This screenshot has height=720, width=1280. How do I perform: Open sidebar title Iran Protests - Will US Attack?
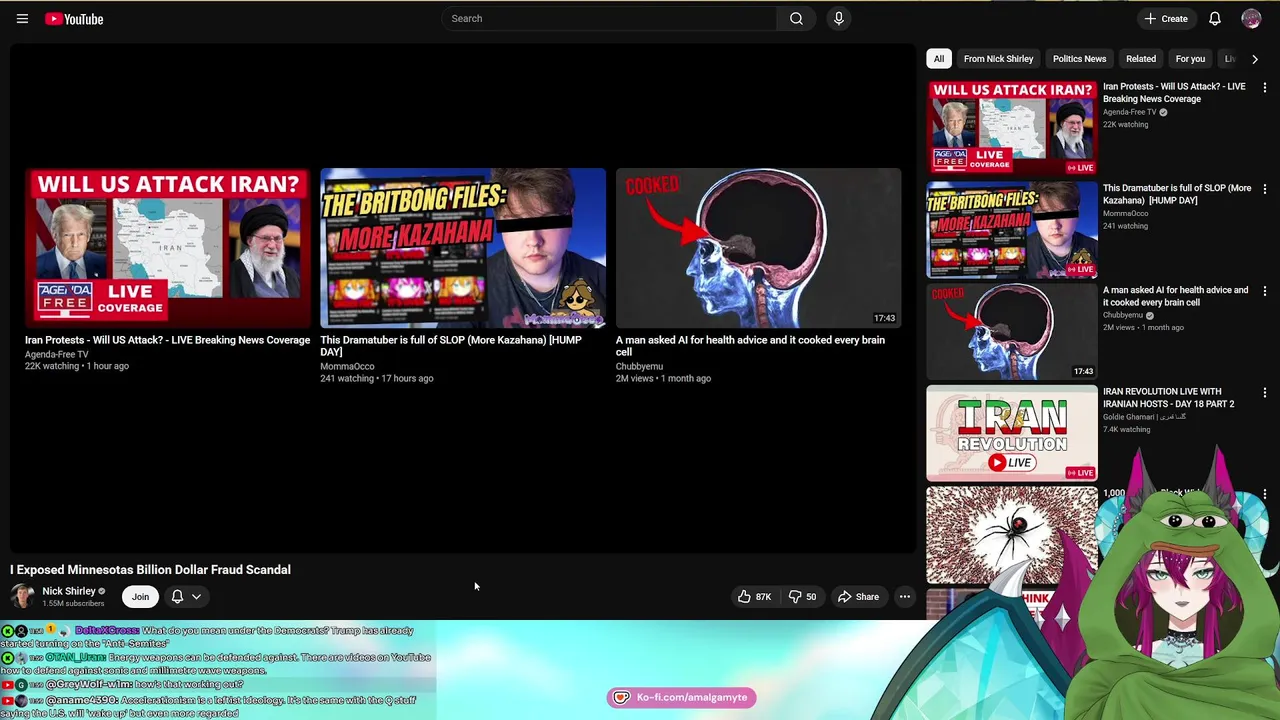pyautogui.click(x=1174, y=93)
